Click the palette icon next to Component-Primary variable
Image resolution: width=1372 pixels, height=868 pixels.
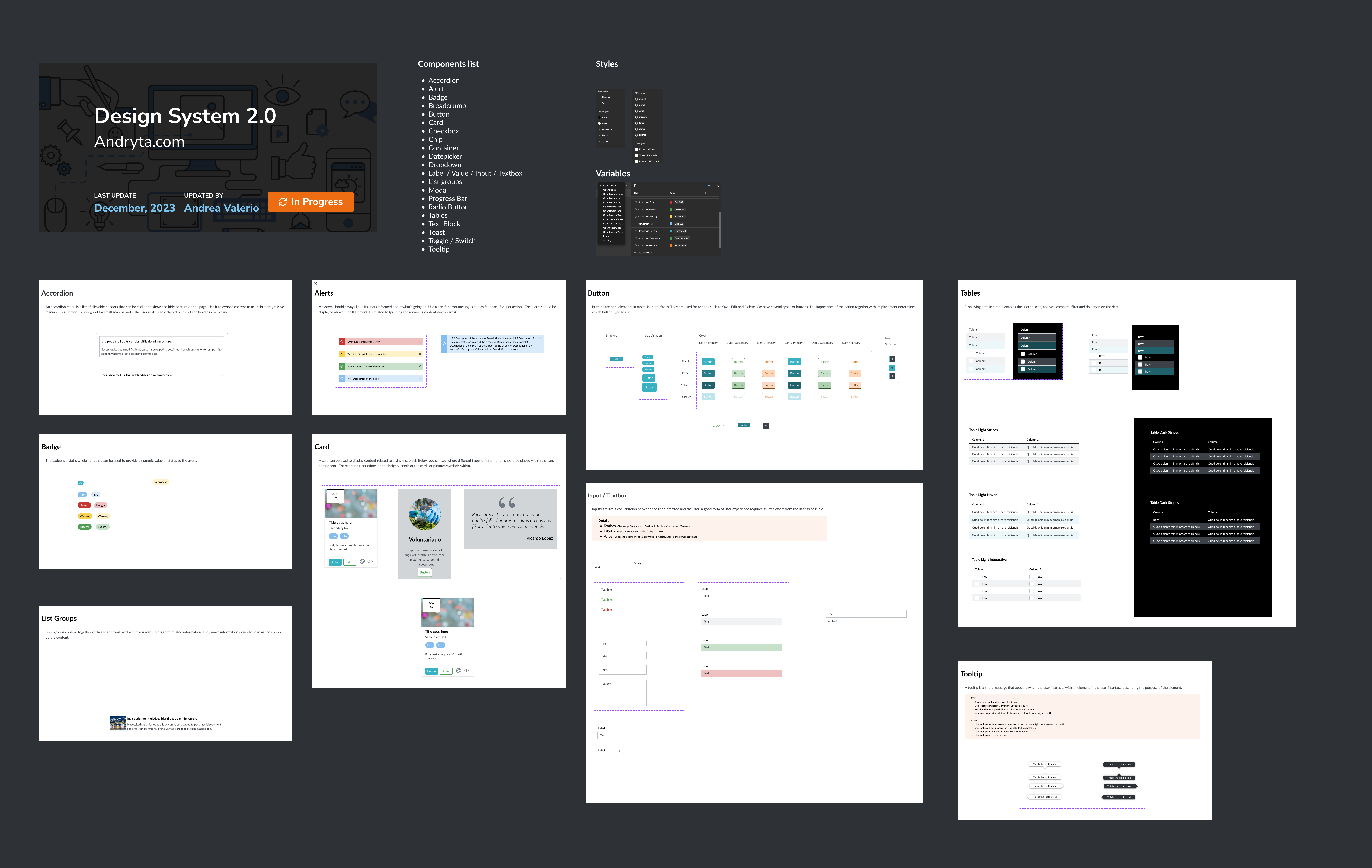(636, 231)
